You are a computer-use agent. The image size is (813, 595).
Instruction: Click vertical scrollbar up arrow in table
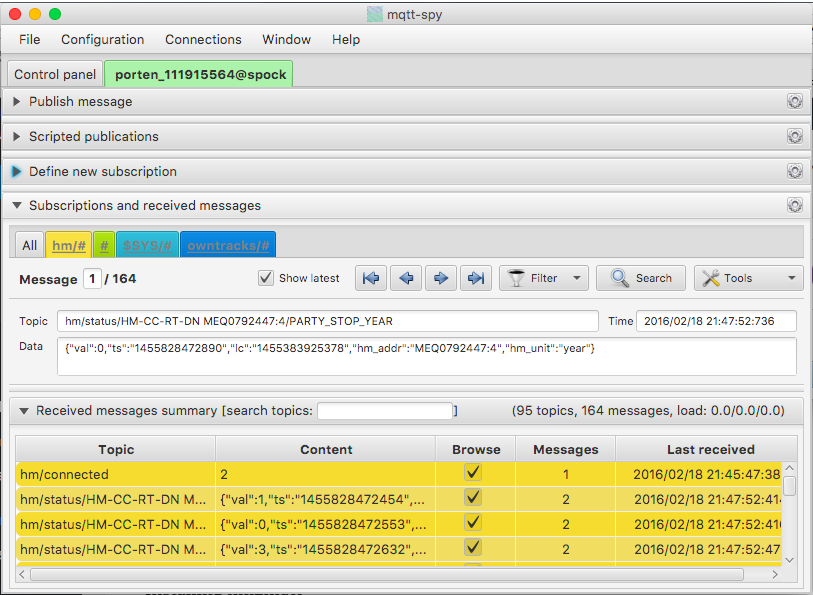[x=789, y=468]
